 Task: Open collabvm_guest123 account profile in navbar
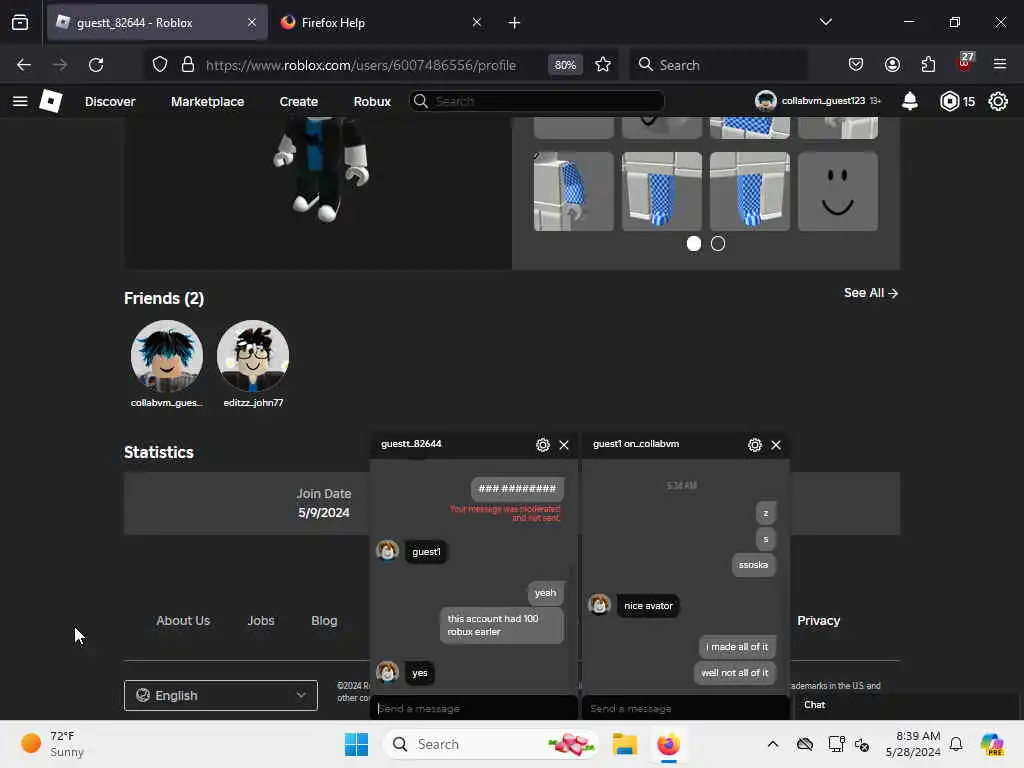point(818,101)
